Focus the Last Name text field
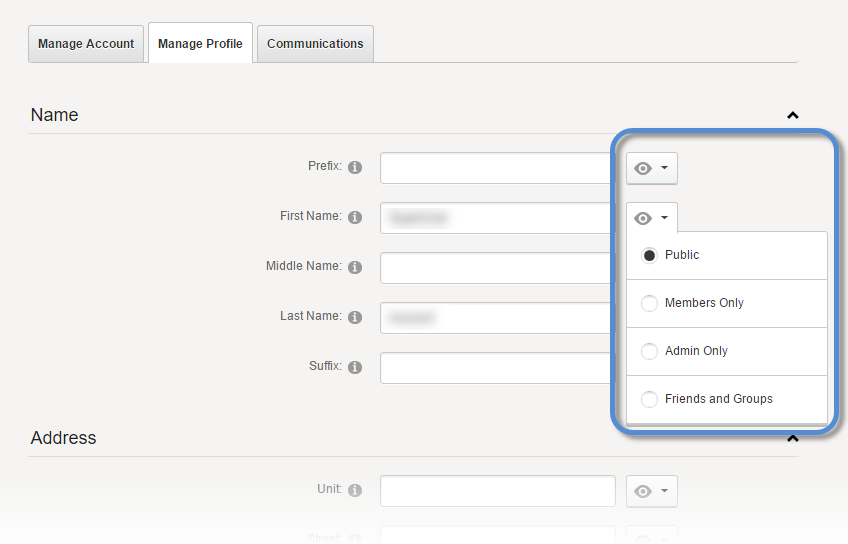848x544 pixels. (498, 318)
